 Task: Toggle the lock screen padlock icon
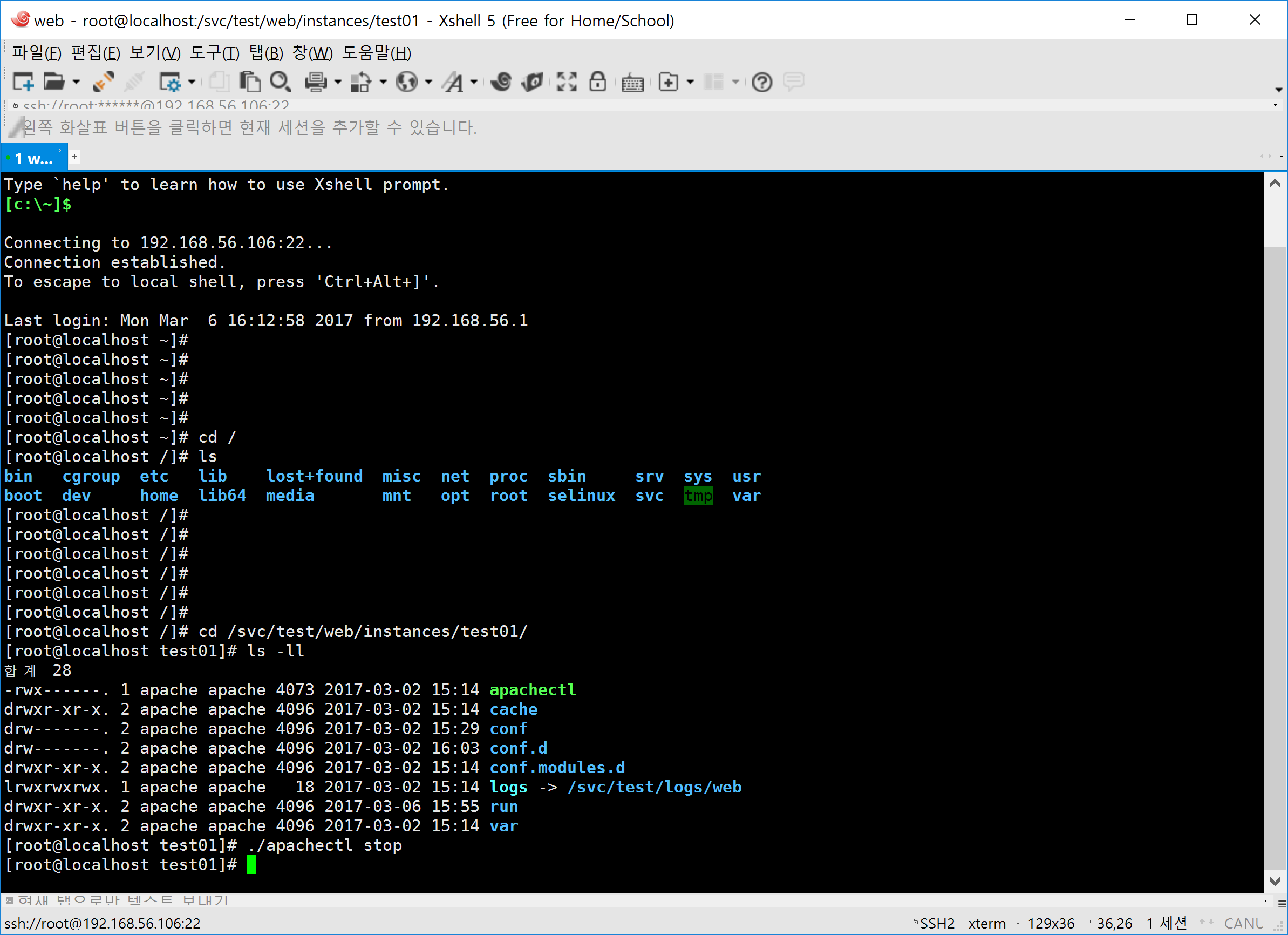coord(597,82)
